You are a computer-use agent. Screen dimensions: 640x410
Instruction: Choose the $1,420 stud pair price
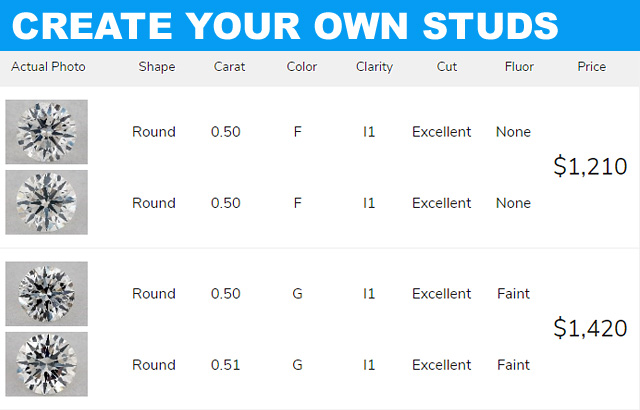pyautogui.click(x=590, y=328)
